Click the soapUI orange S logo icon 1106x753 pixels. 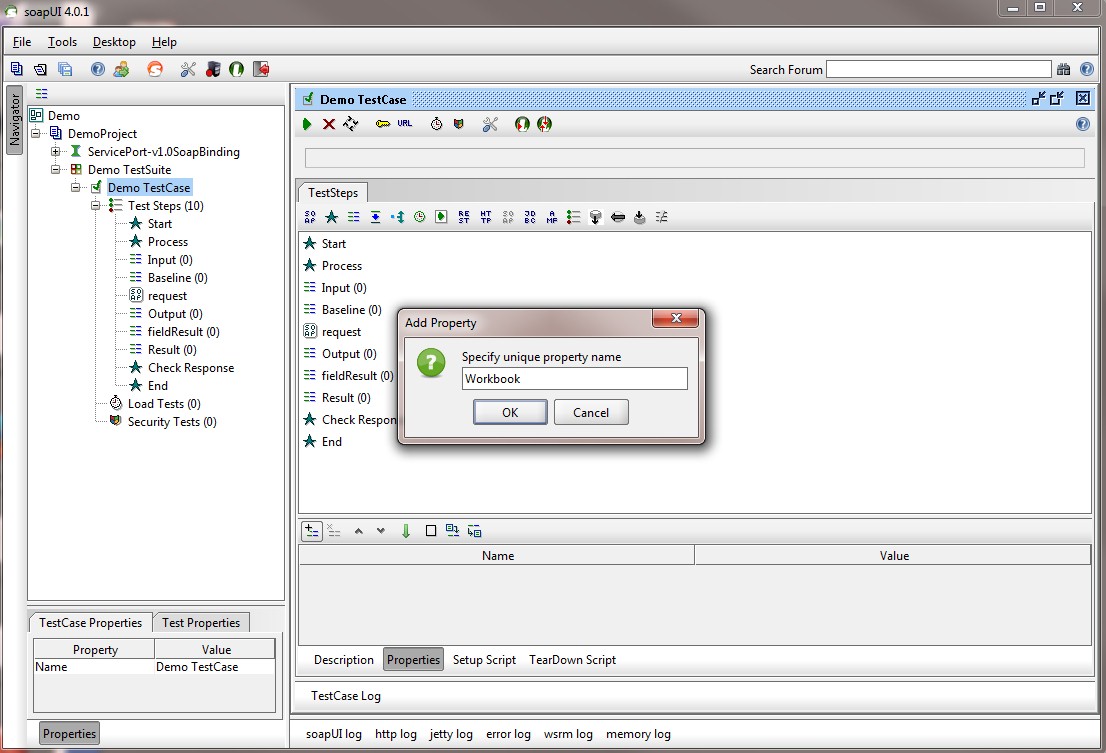click(154, 69)
